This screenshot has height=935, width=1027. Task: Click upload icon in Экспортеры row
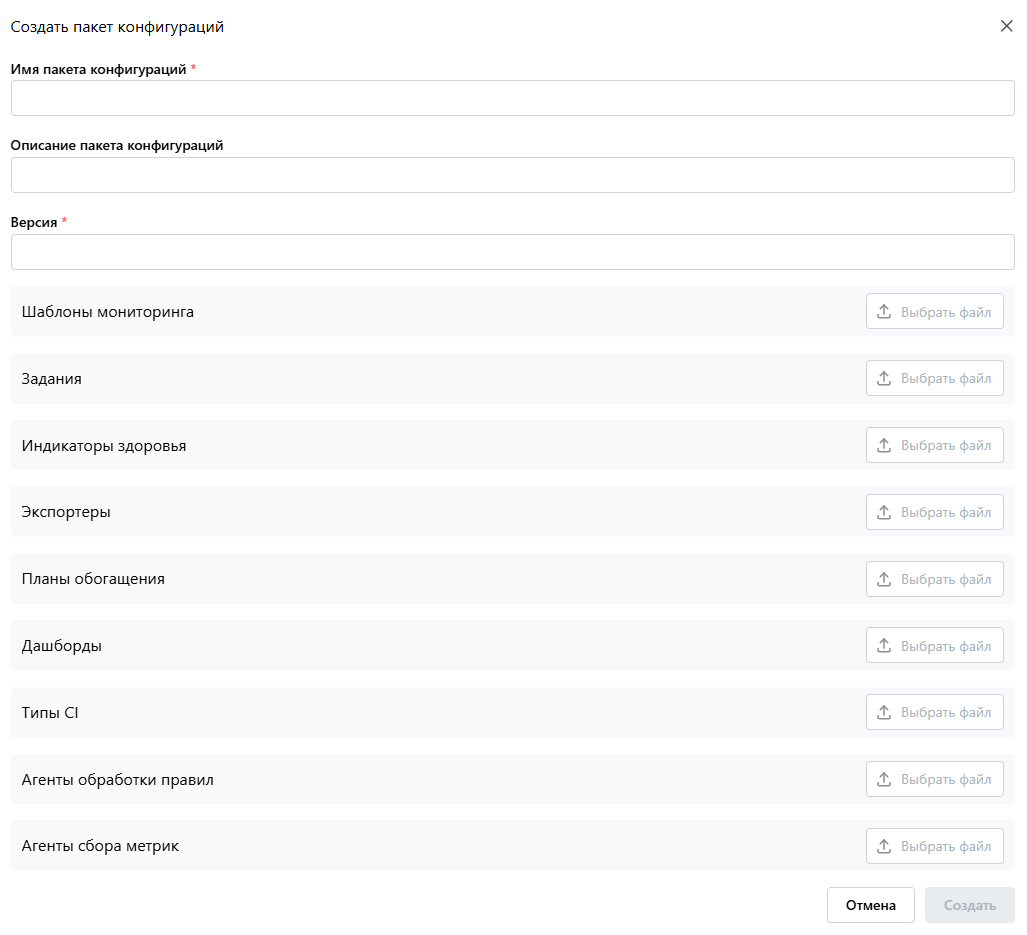(884, 512)
